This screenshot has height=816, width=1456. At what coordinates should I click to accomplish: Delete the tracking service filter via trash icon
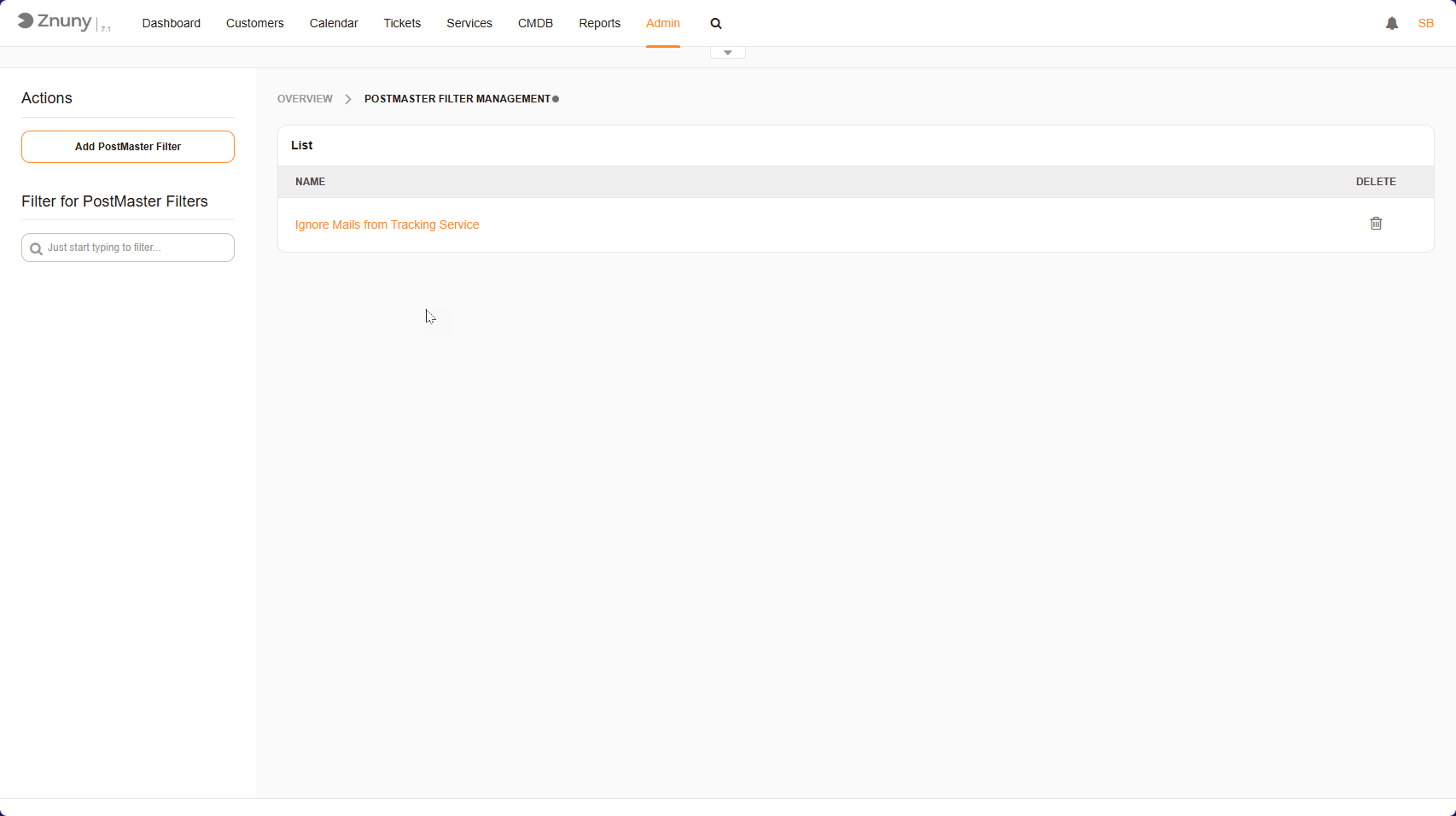coord(1376,223)
